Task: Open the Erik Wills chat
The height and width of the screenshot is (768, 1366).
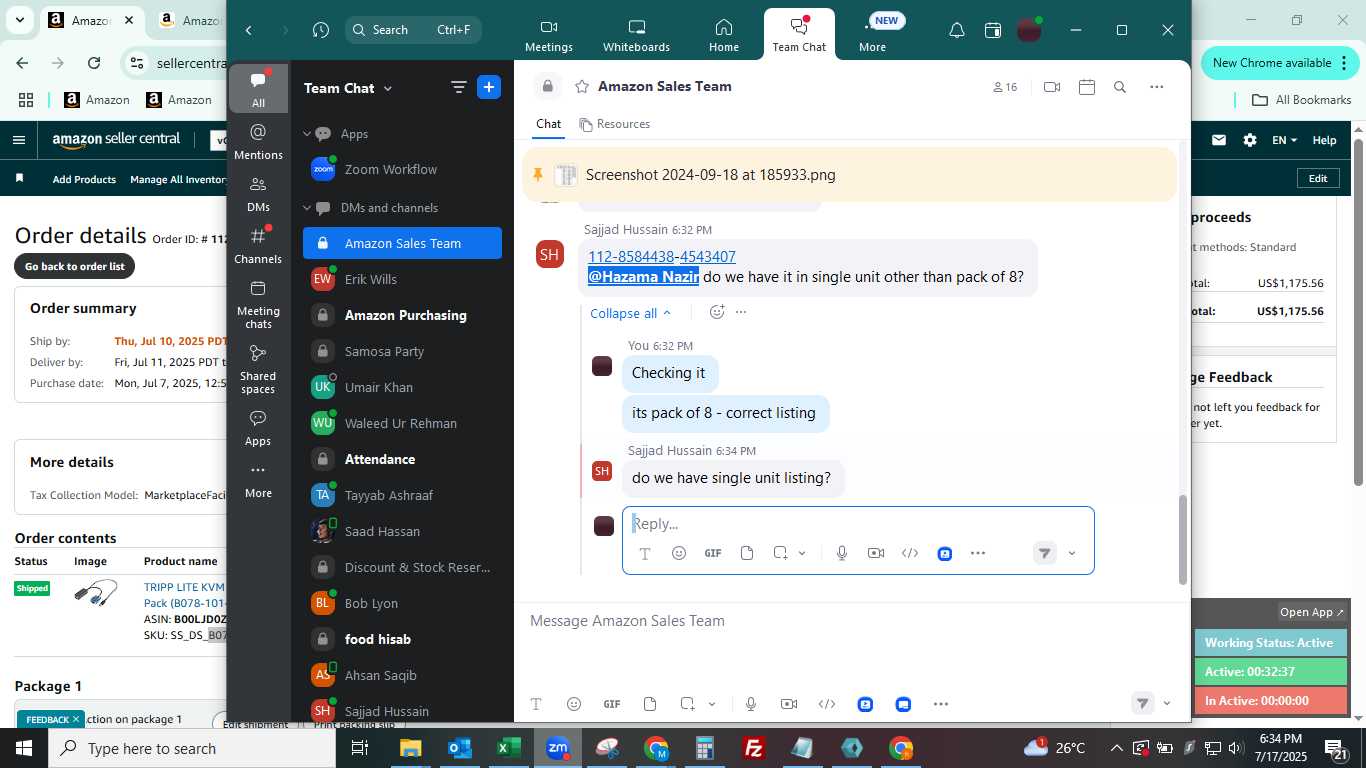Action: coord(403,279)
